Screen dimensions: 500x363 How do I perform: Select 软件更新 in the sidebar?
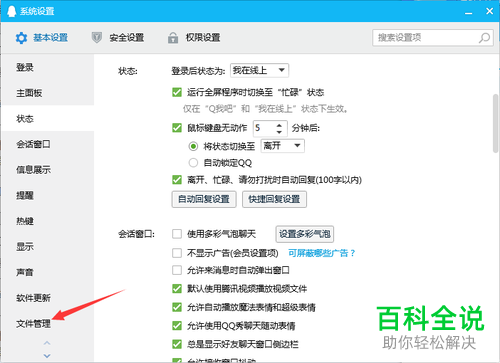pyautogui.click(x=48, y=298)
